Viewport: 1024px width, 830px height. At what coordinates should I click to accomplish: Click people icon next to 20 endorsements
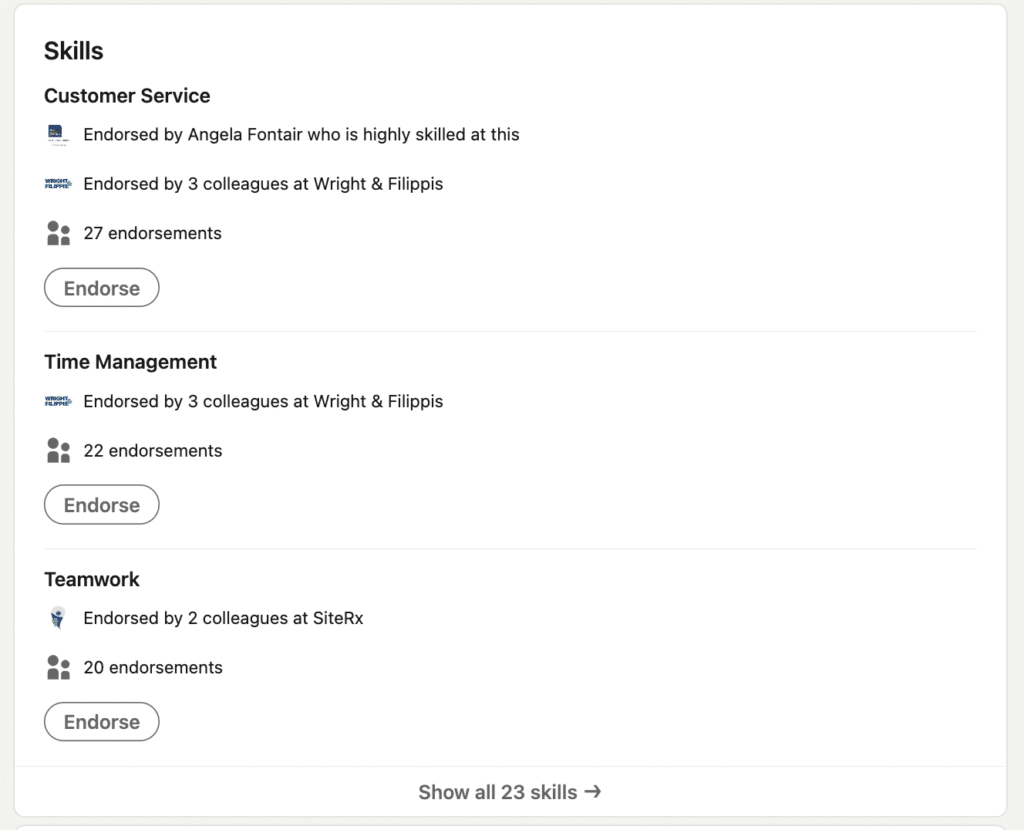point(58,668)
